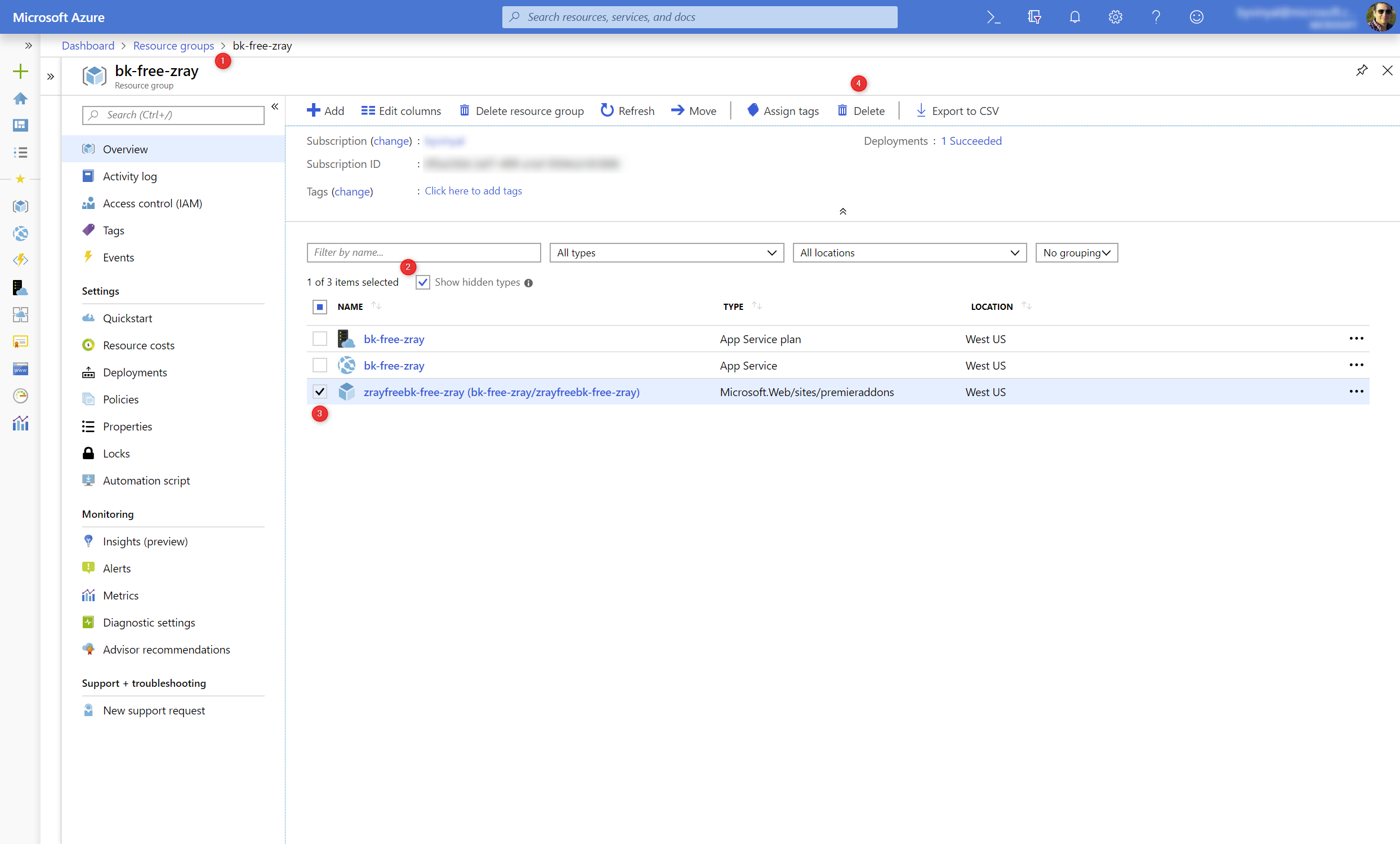
Task: Toggle Show hidden types checkbox
Action: click(x=423, y=282)
